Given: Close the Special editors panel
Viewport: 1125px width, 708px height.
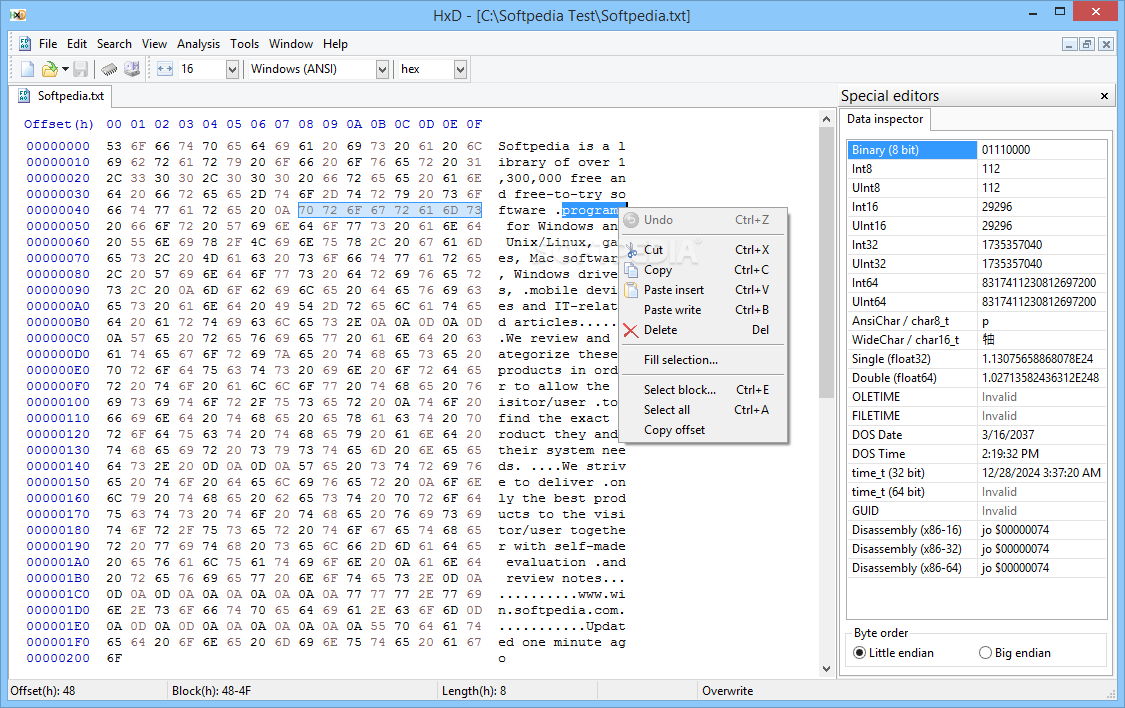Looking at the screenshot, I should click(1104, 95).
